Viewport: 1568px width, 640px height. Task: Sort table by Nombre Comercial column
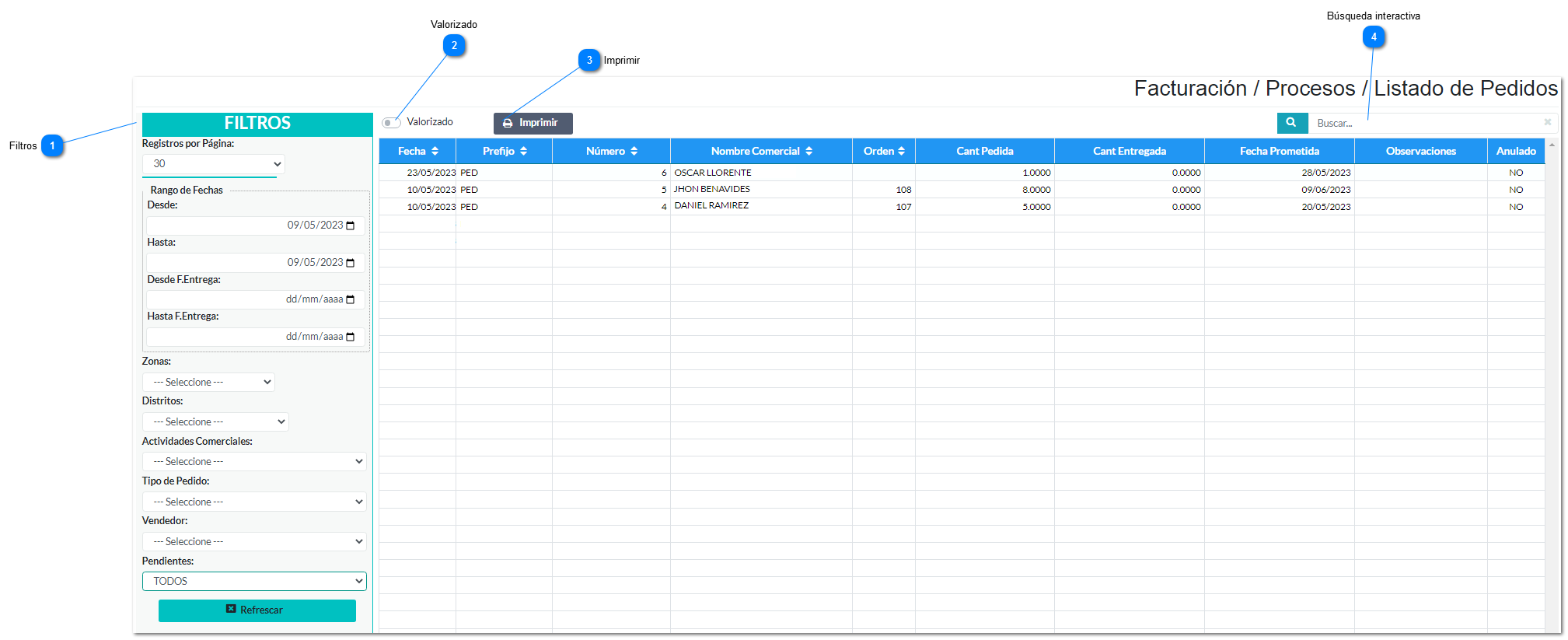[762, 151]
